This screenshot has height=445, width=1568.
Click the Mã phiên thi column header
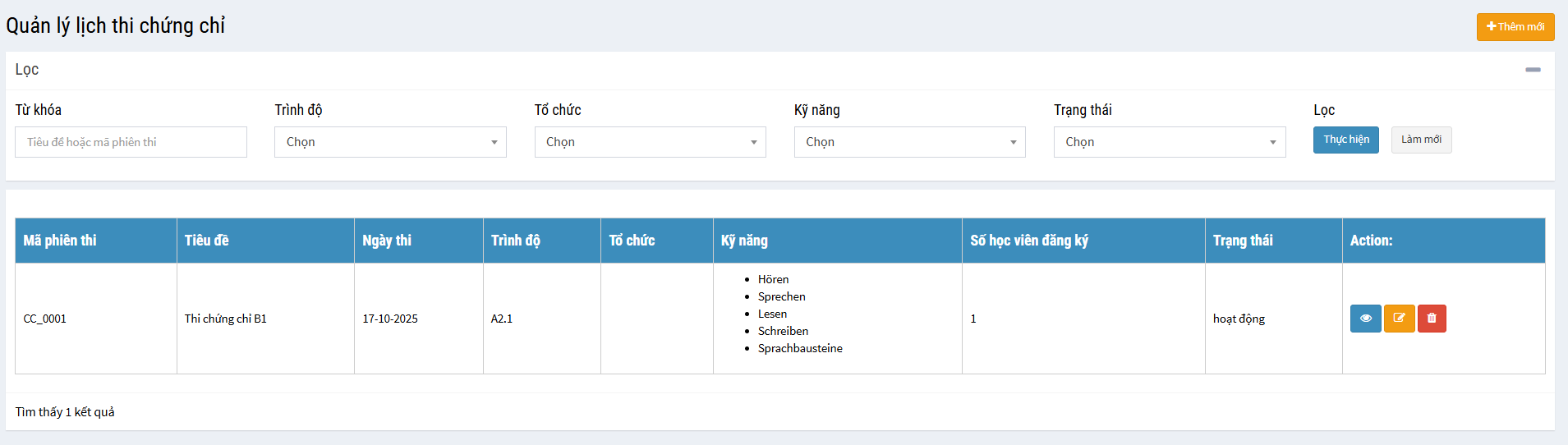click(x=60, y=241)
